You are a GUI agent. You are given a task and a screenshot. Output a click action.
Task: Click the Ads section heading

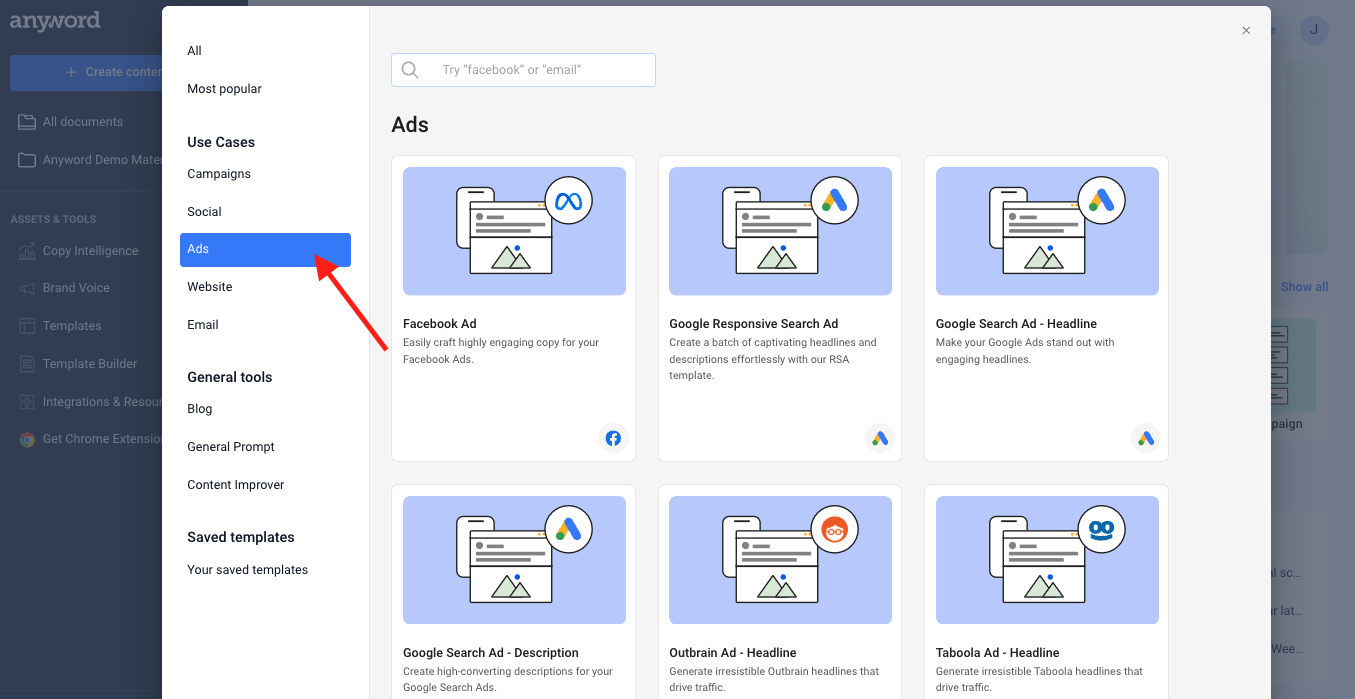[x=410, y=125]
